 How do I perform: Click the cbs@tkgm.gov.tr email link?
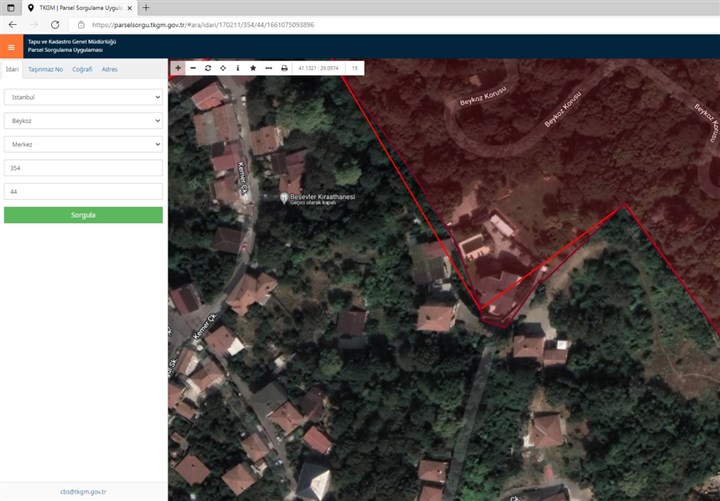pyautogui.click(x=83, y=491)
